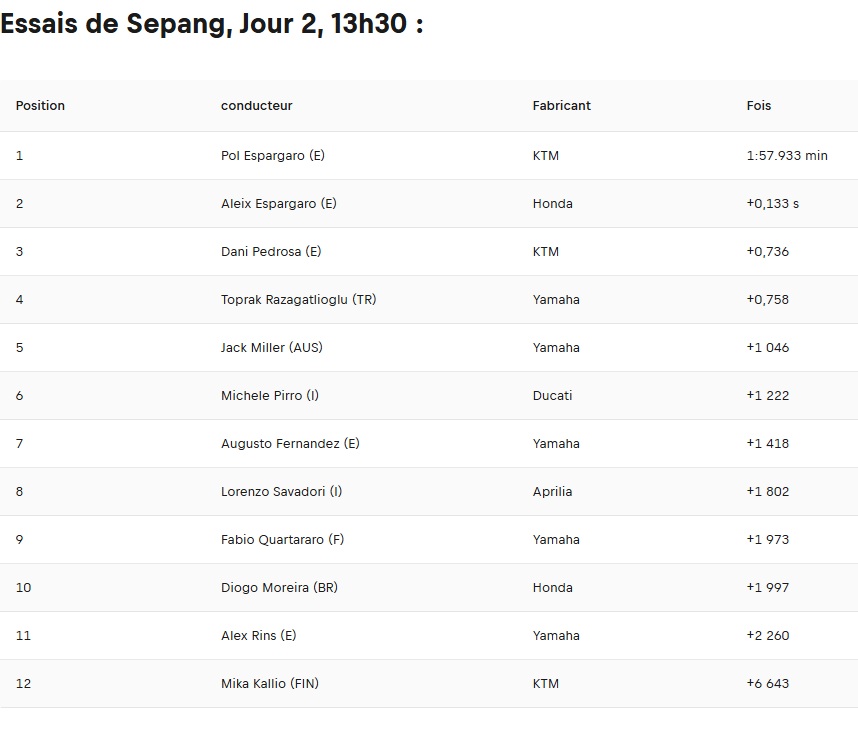This screenshot has height=729, width=858.
Task: Click the heading 'Essais de Sepang, Jour 2'
Action: pos(211,24)
